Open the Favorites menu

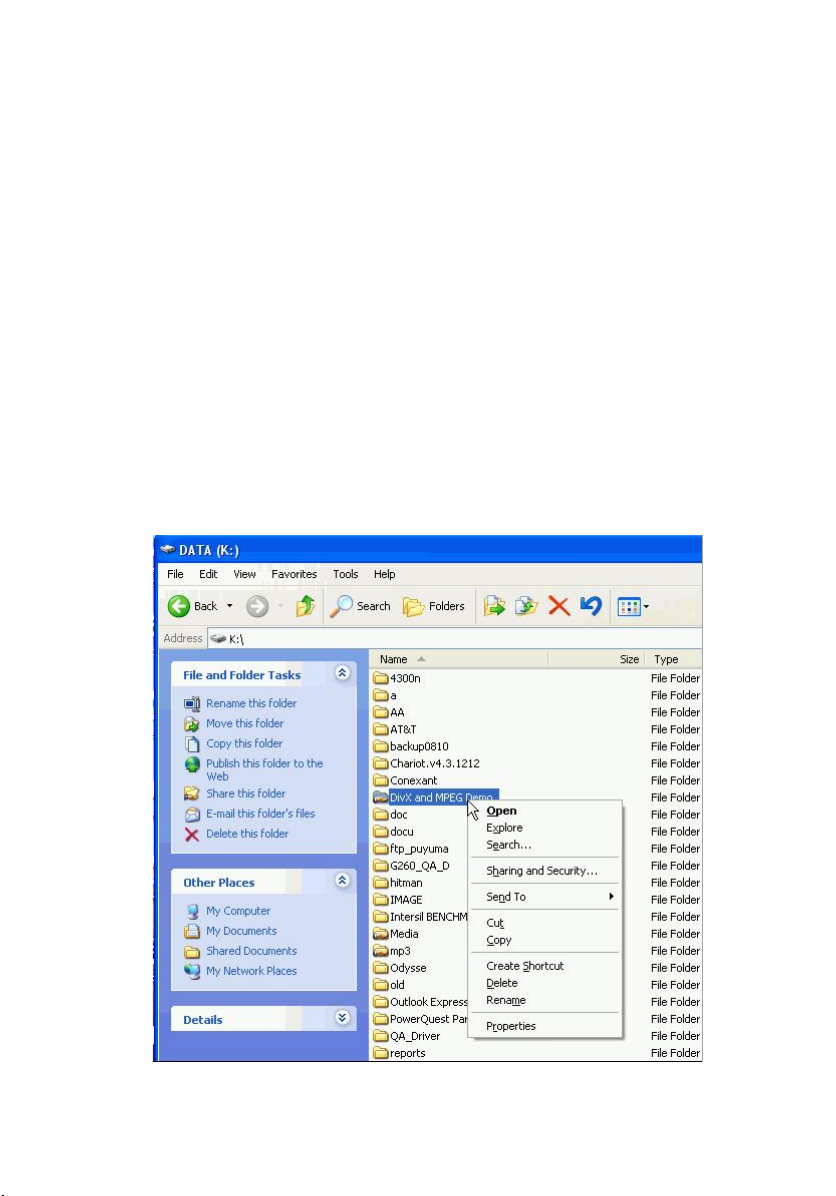pyautogui.click(x=294, y=574)
